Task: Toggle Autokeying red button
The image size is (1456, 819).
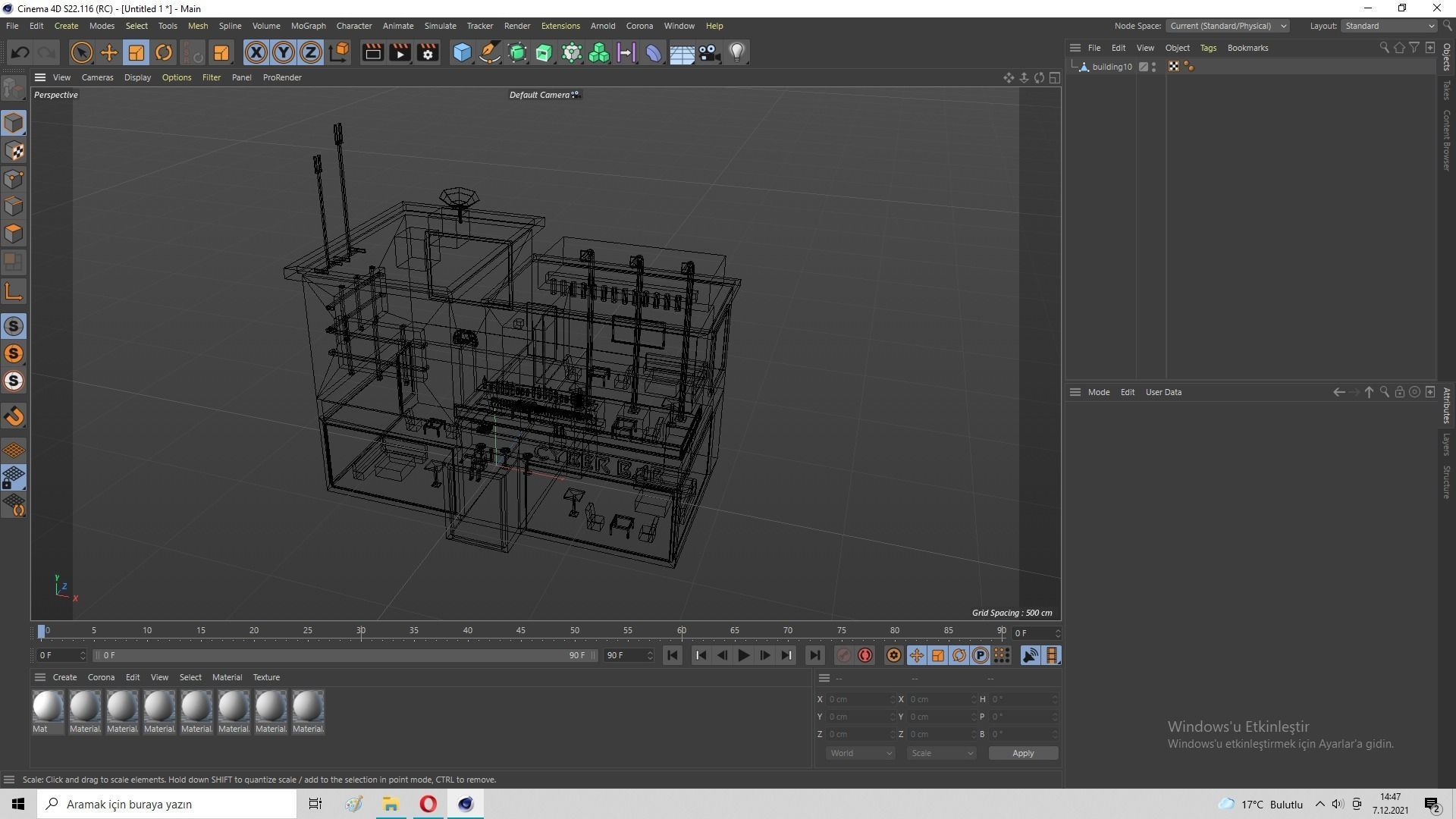Action: tap(865, 655)
